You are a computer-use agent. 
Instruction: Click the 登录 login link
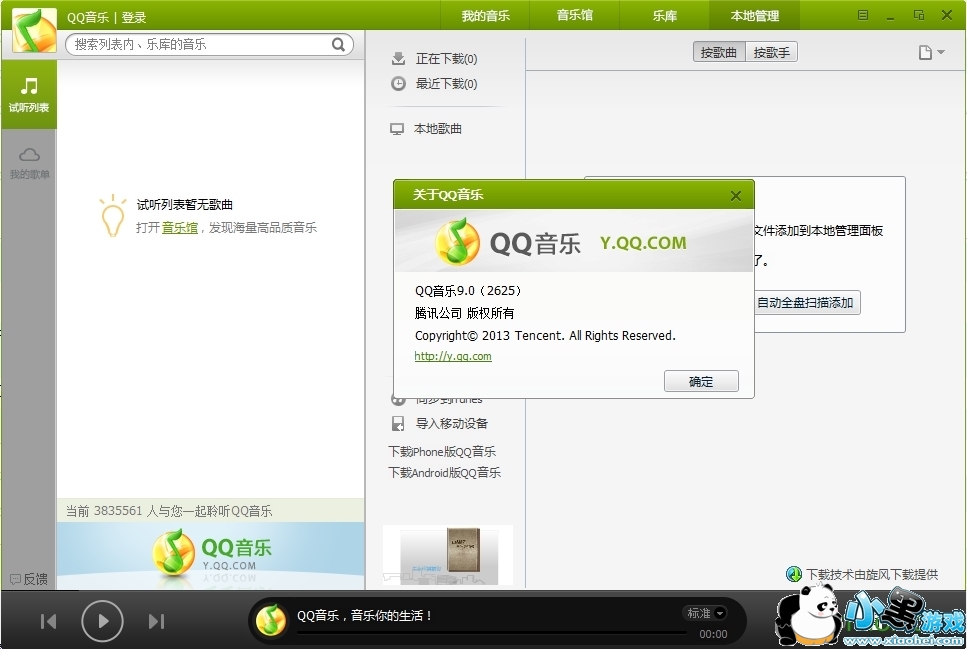pyautogui.click(x=134, y=17)
